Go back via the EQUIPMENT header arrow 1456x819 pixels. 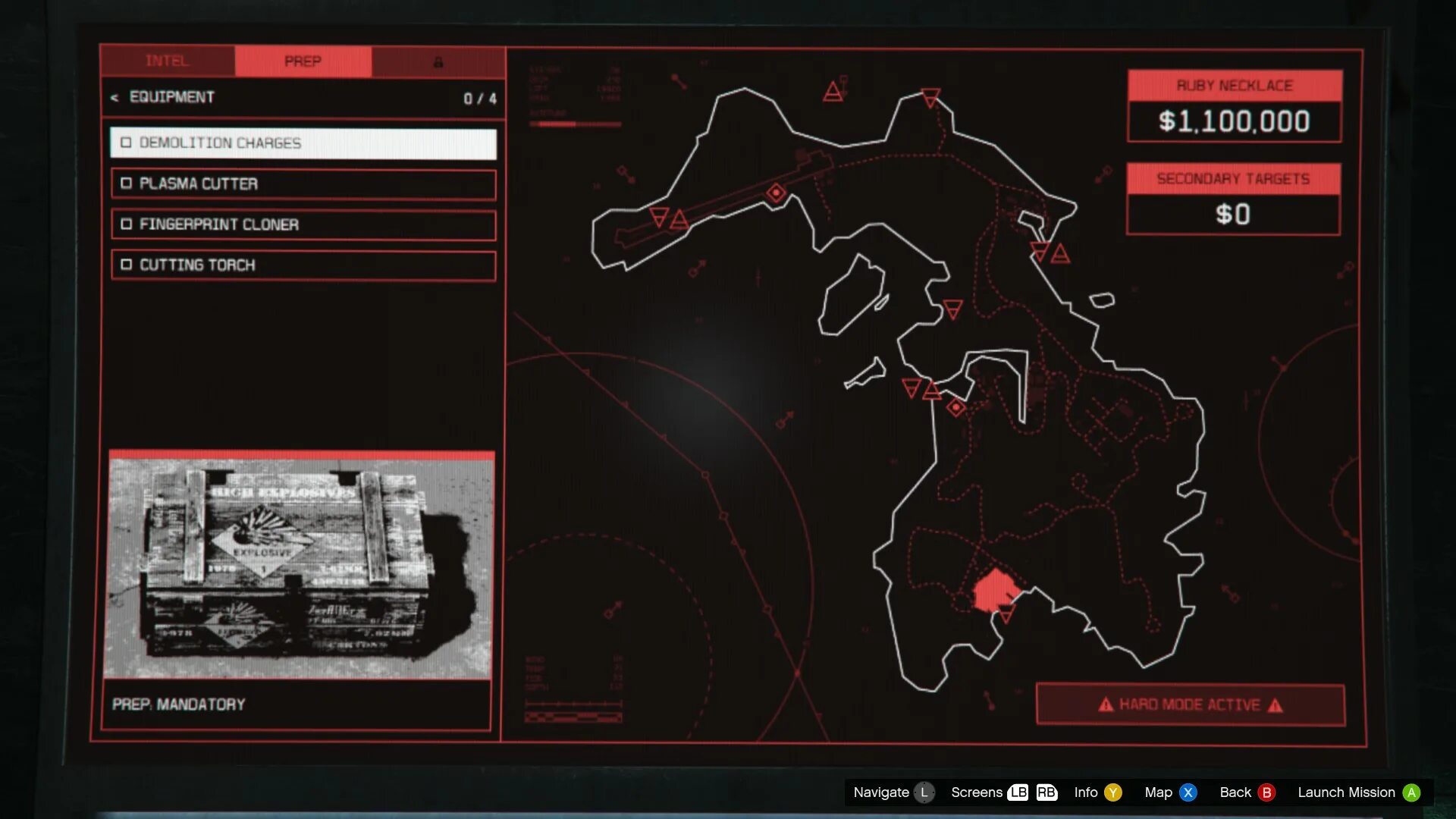tap(115, 98)
